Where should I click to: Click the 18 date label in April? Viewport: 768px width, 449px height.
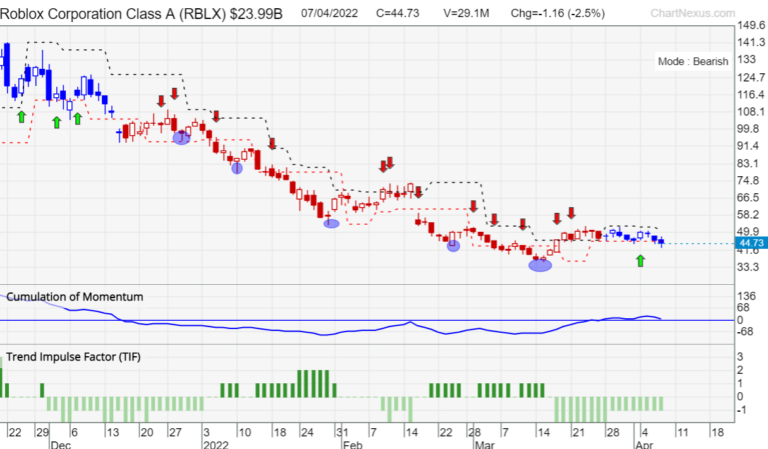coord(717,432)
